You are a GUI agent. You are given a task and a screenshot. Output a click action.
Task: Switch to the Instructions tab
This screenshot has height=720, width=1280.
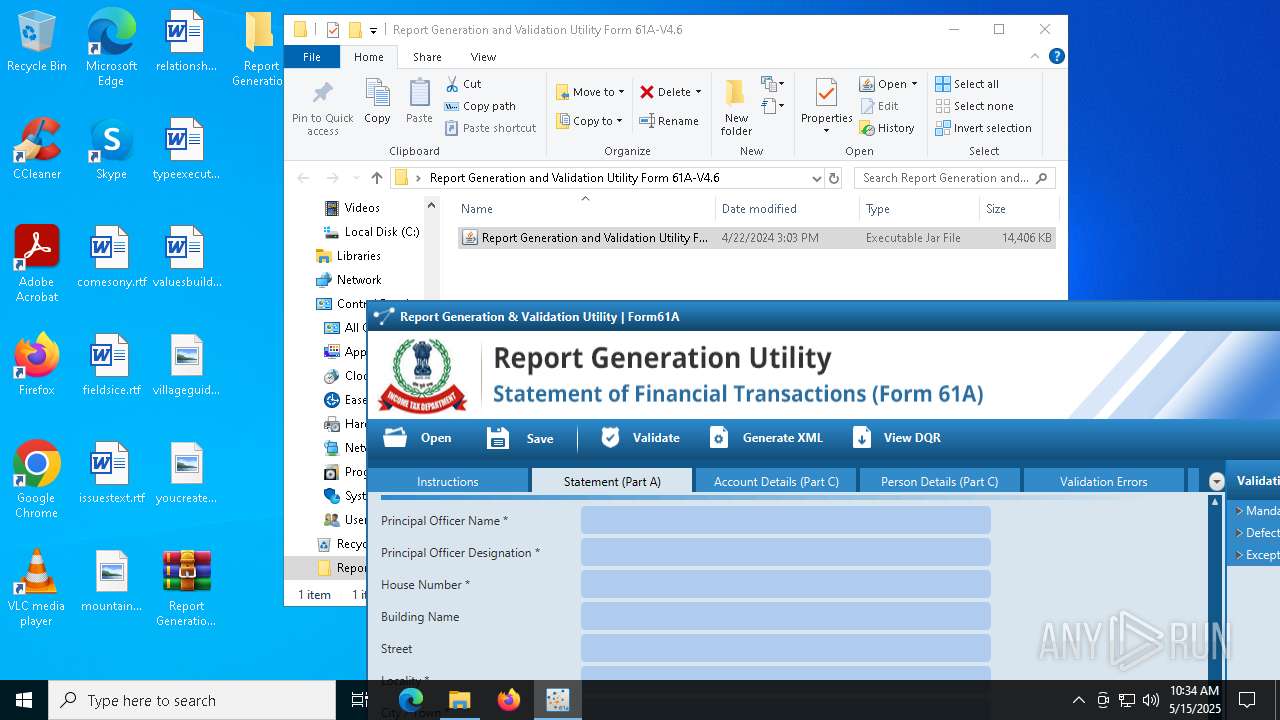(x=447, y=481)
